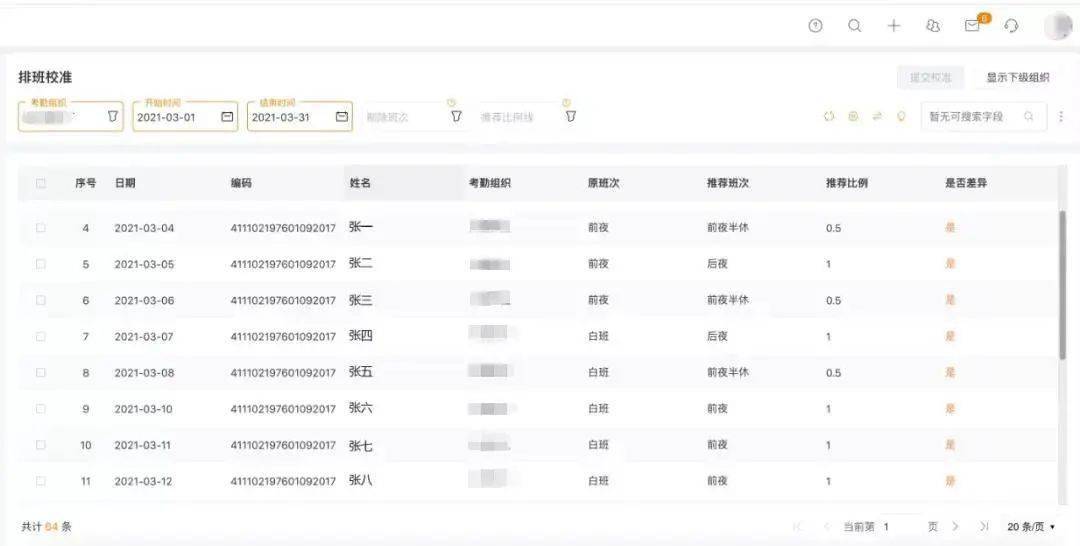This screenshot has width=1080, height=546.
Task: Click the lightbulb icon near search field
Action: pyautogui.click(x=901, y=117)
